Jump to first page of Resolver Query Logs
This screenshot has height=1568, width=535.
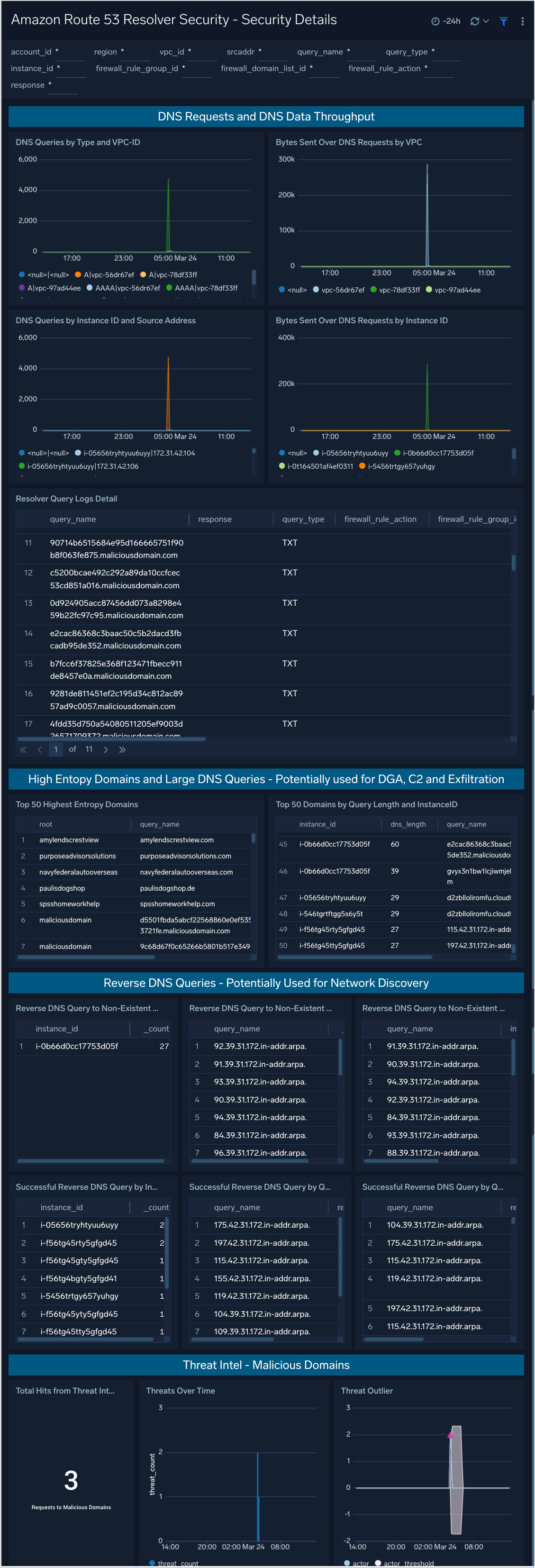point(23,749)
